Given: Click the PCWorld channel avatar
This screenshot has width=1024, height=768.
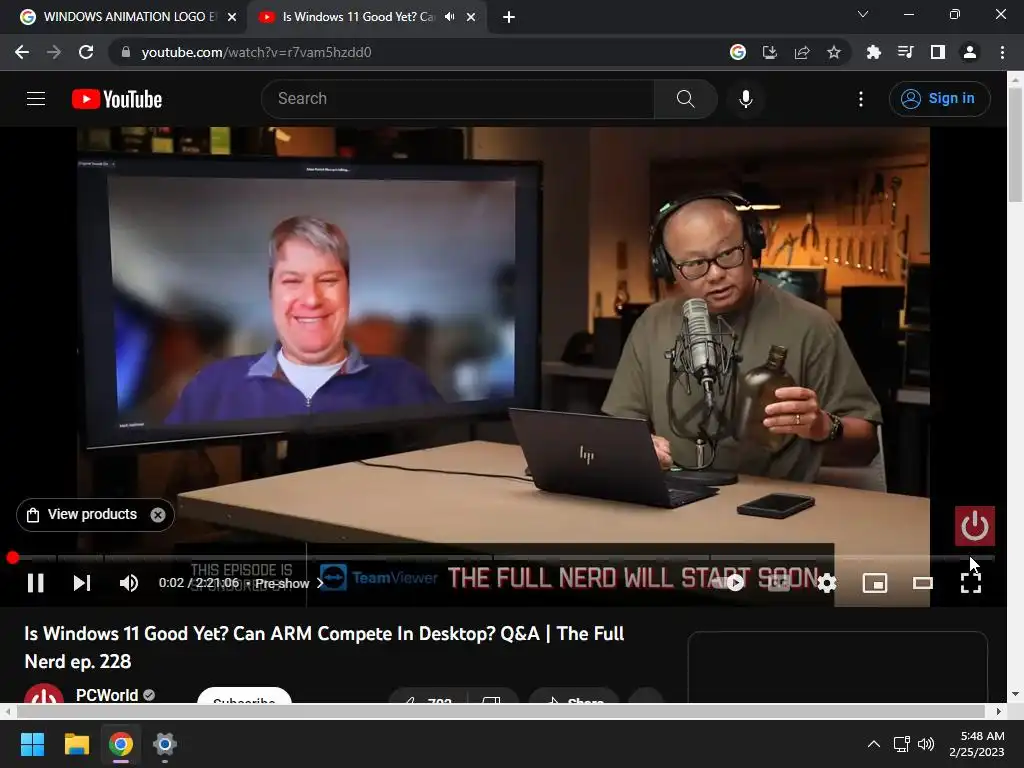Looking at the screenshot, I should 44,694.
